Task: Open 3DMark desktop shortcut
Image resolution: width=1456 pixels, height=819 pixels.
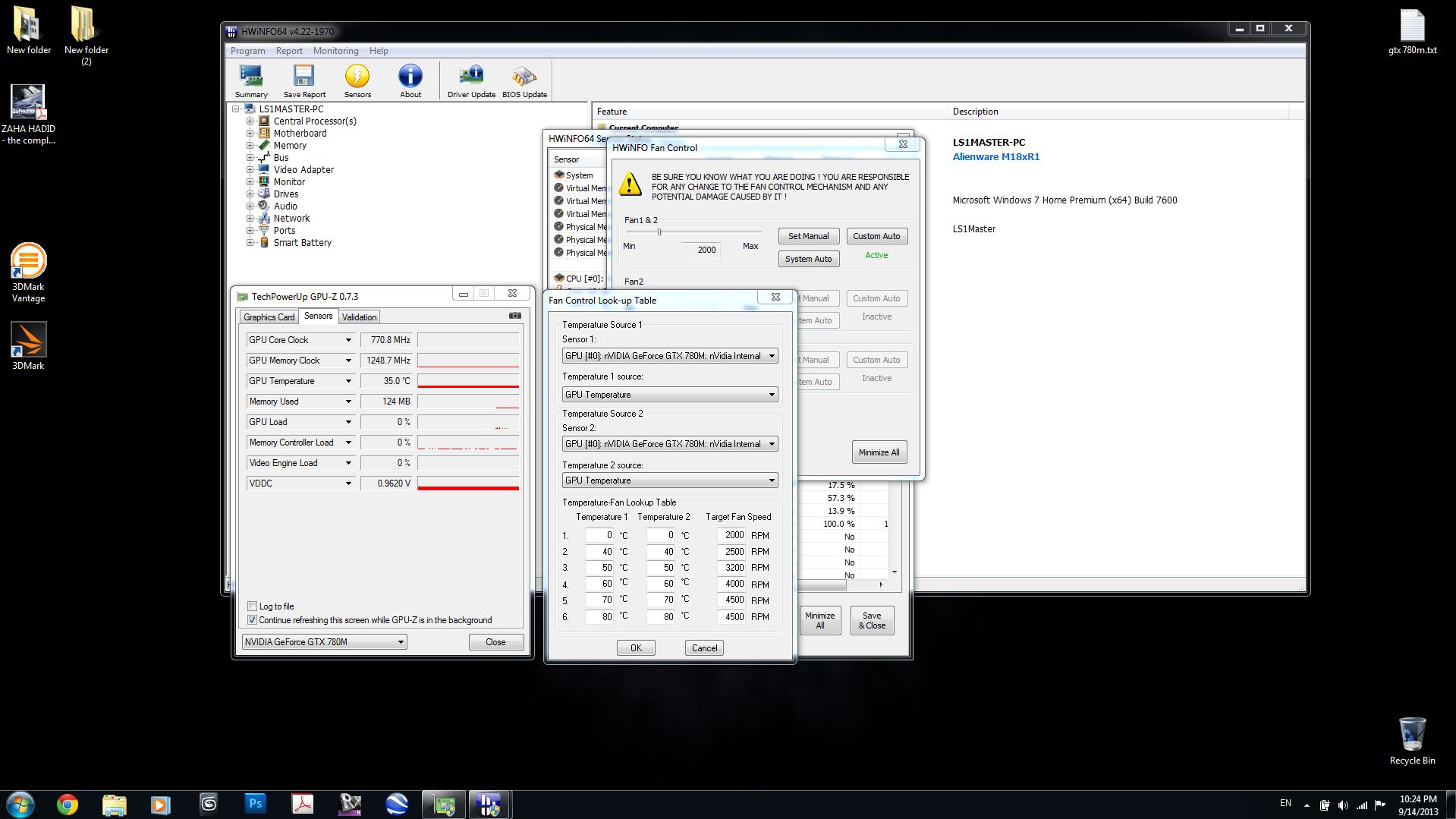Action: (x=28, y=346)
